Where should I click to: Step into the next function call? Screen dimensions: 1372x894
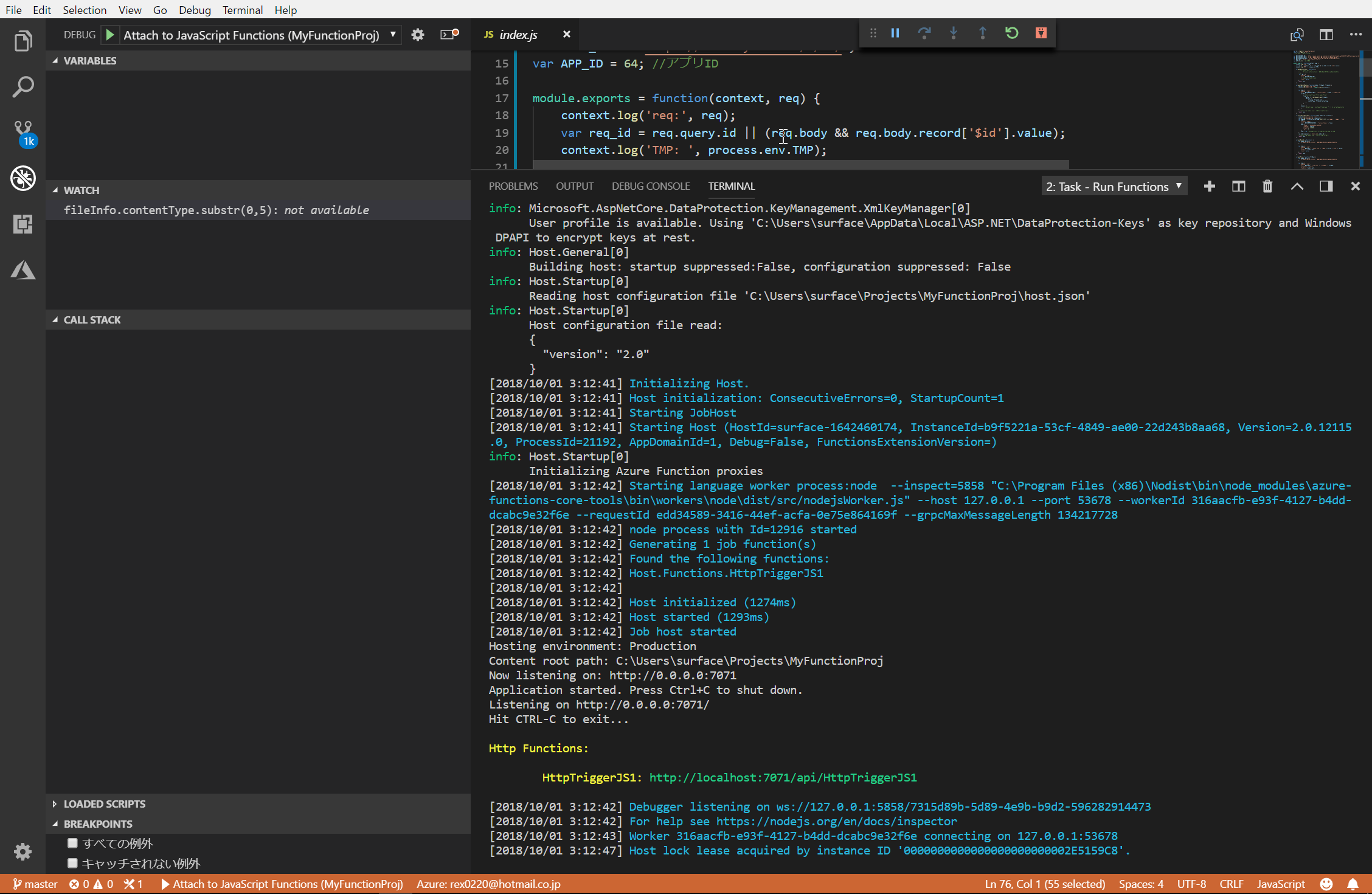pos(953,33)
